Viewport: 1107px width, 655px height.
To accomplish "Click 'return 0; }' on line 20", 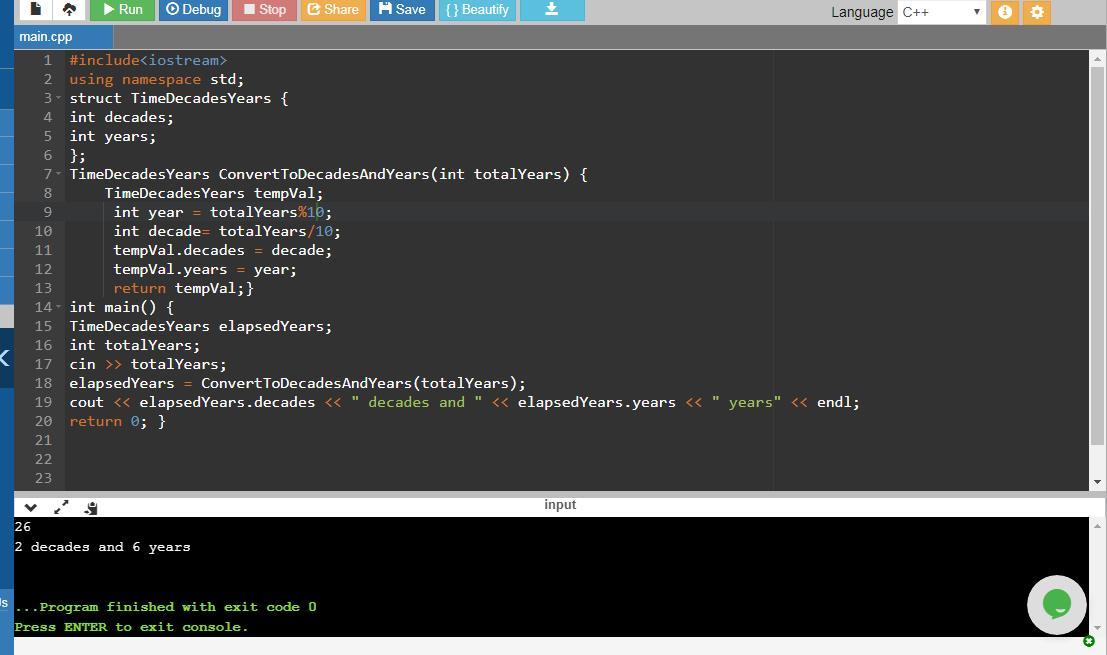I will tap(117, 421).
